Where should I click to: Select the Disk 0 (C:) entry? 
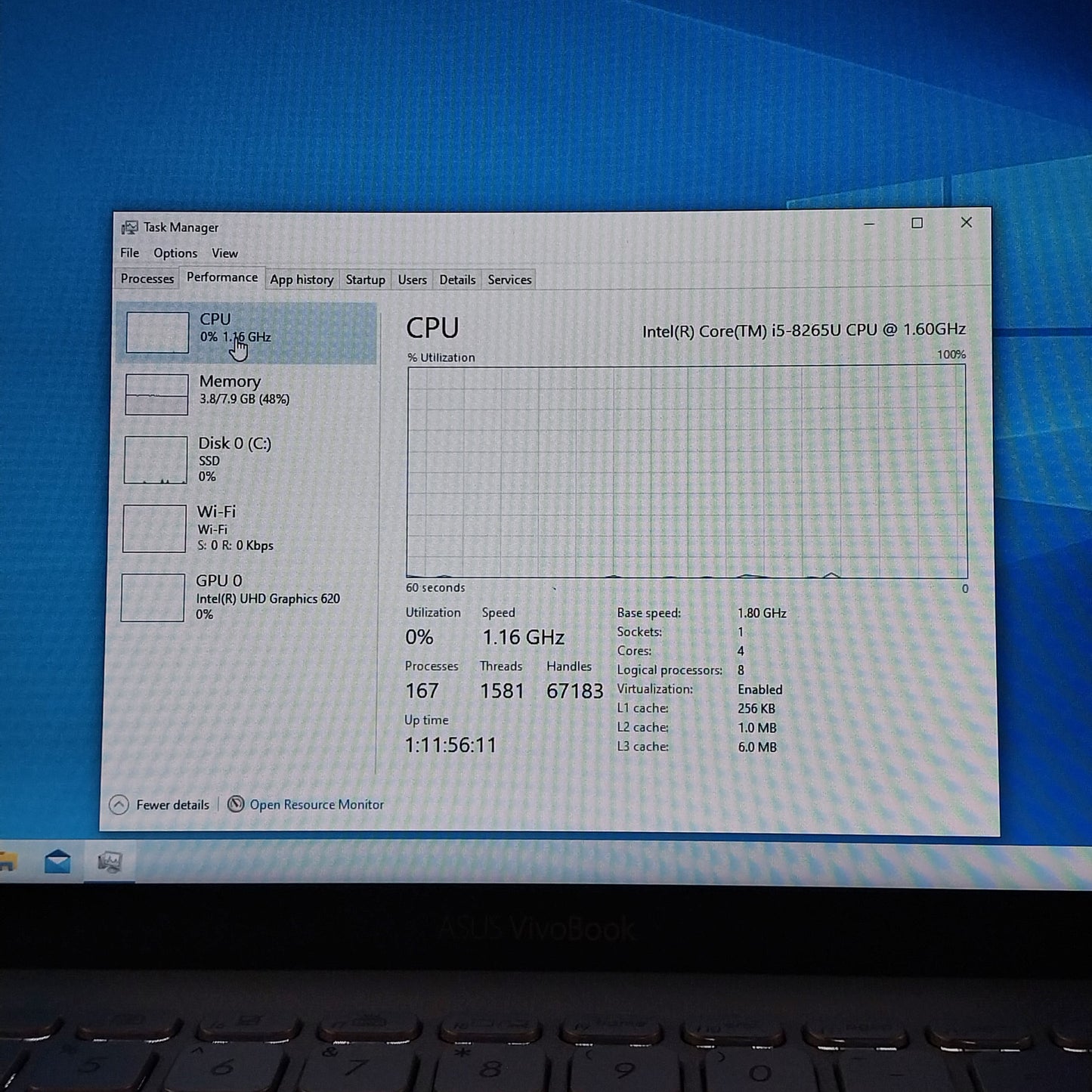[246, 459]
